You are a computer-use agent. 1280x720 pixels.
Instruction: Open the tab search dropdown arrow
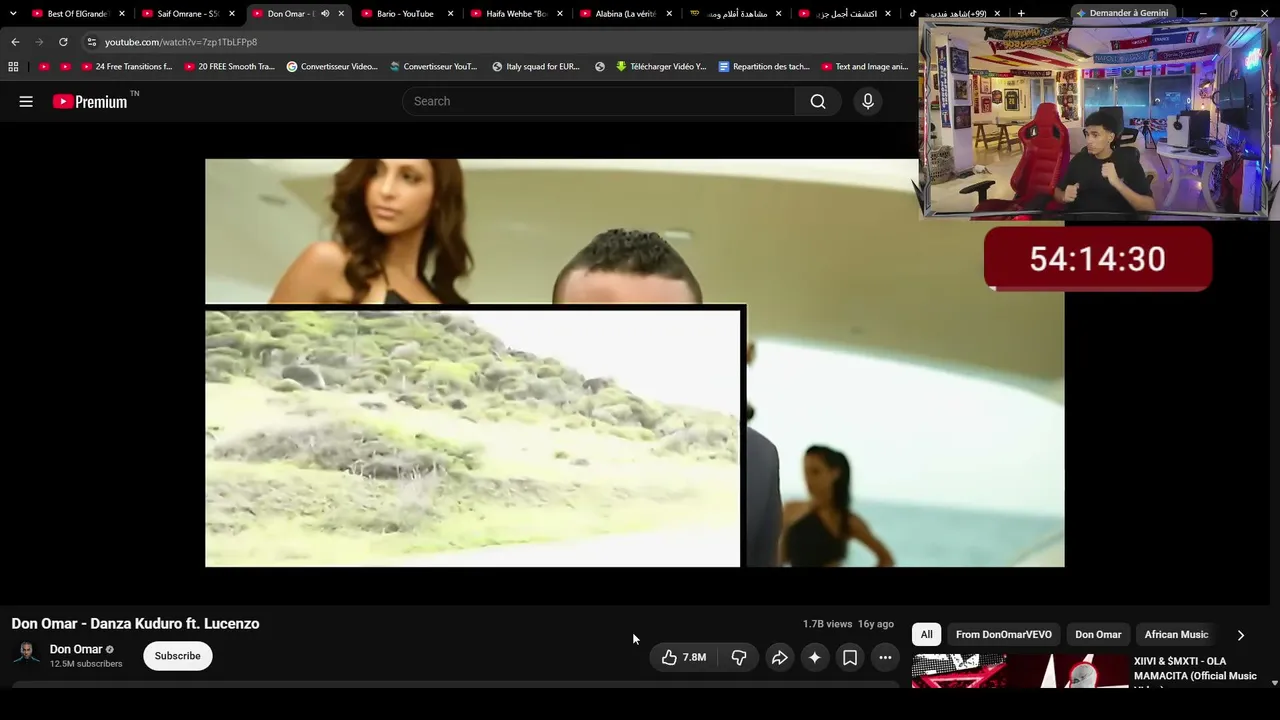tap(13, 14)
